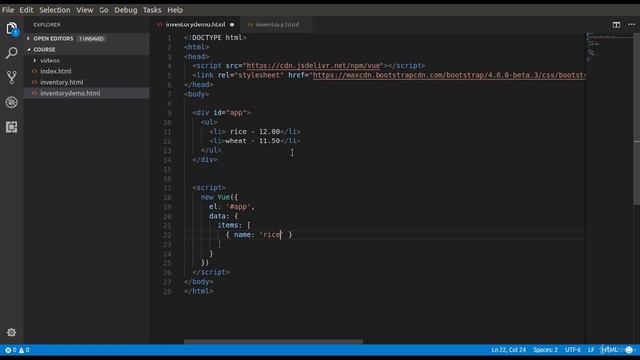640x360 pixels.
Task: Click the unsaved dot on inventorydemo.html tab
Action: point(232,25)
